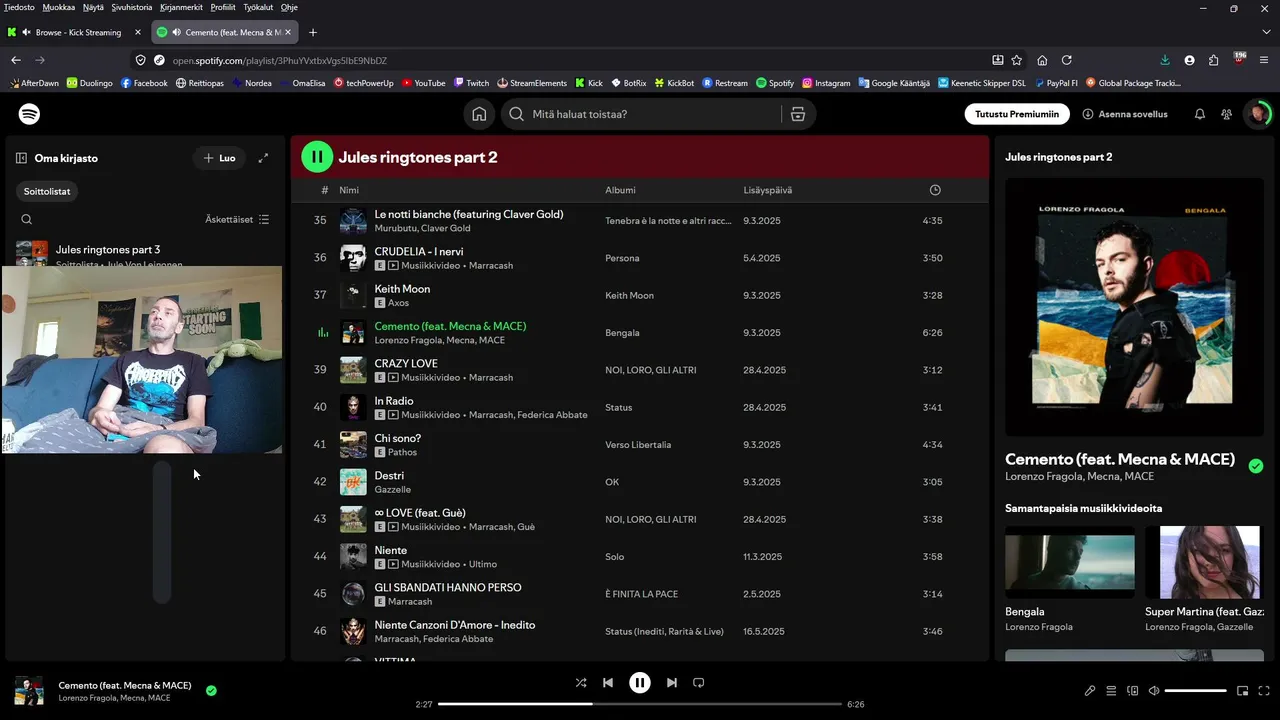Open the notifications bell in Spotify
The image size is (1280, 720).
[1200, 114]
